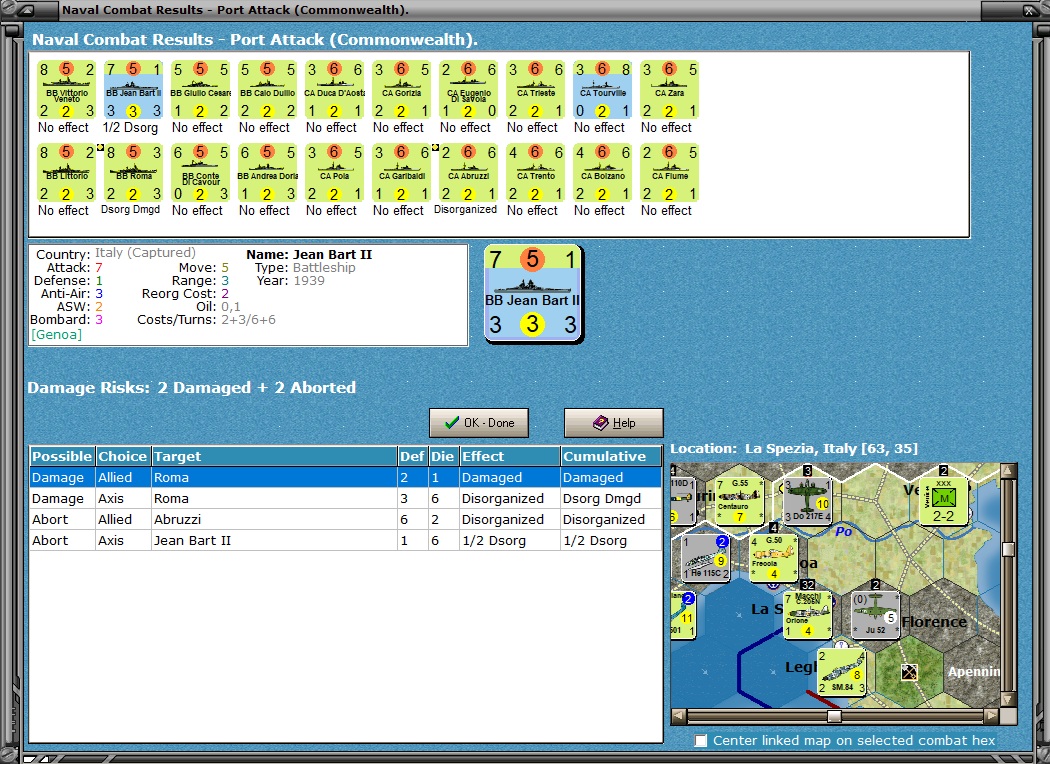This screenshot has height=764, width=1050.
Task: Choose the CA Trieste ship counter
Action: [535, 90]
